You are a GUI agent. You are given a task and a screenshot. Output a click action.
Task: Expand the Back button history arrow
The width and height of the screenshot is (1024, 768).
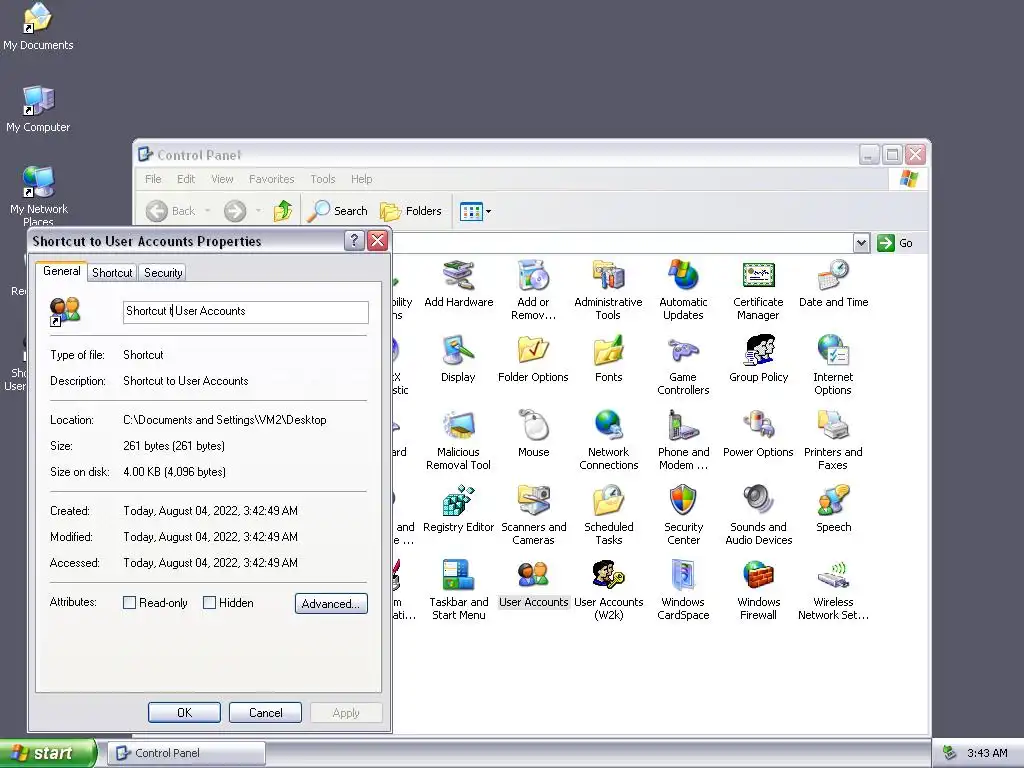[x=208, y=211]
